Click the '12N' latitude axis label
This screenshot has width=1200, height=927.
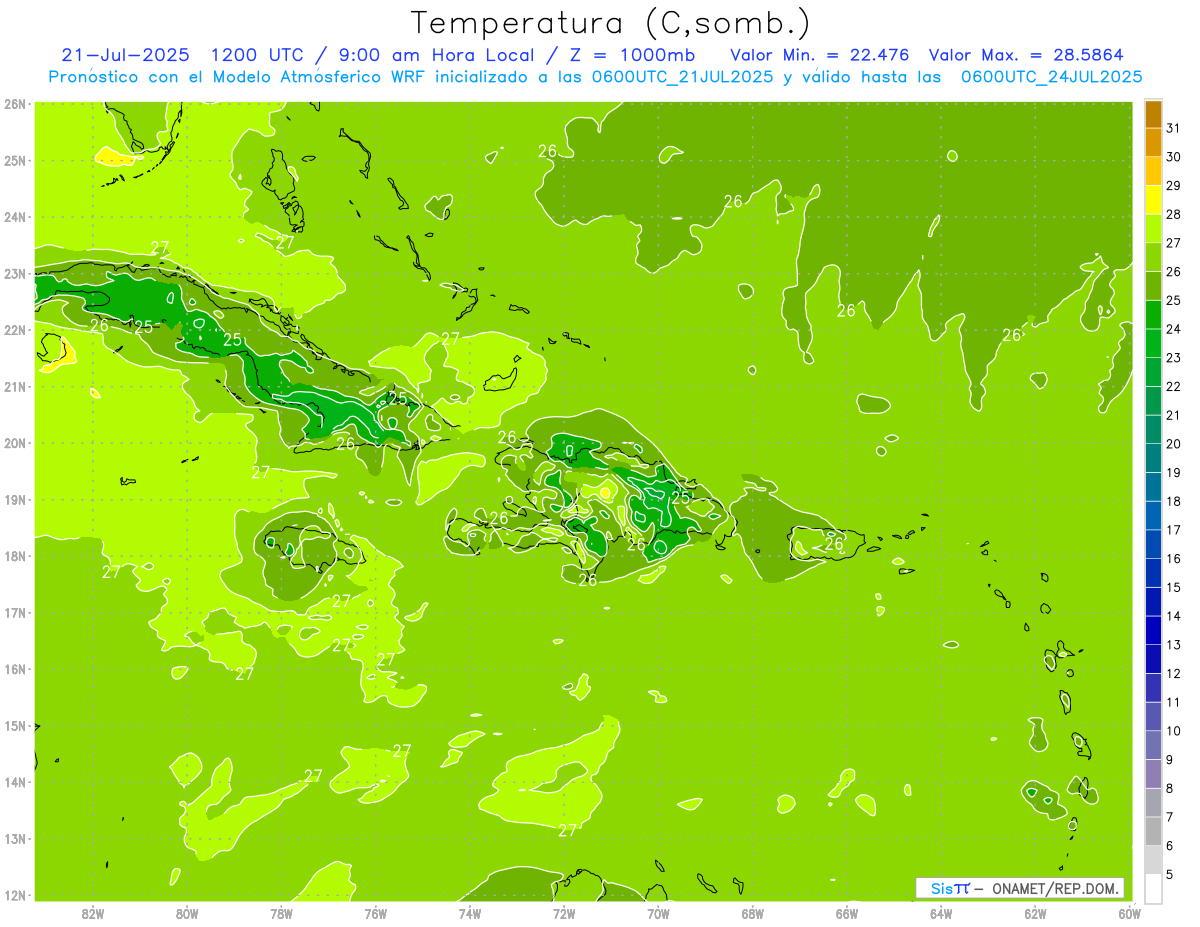[15, 895]
